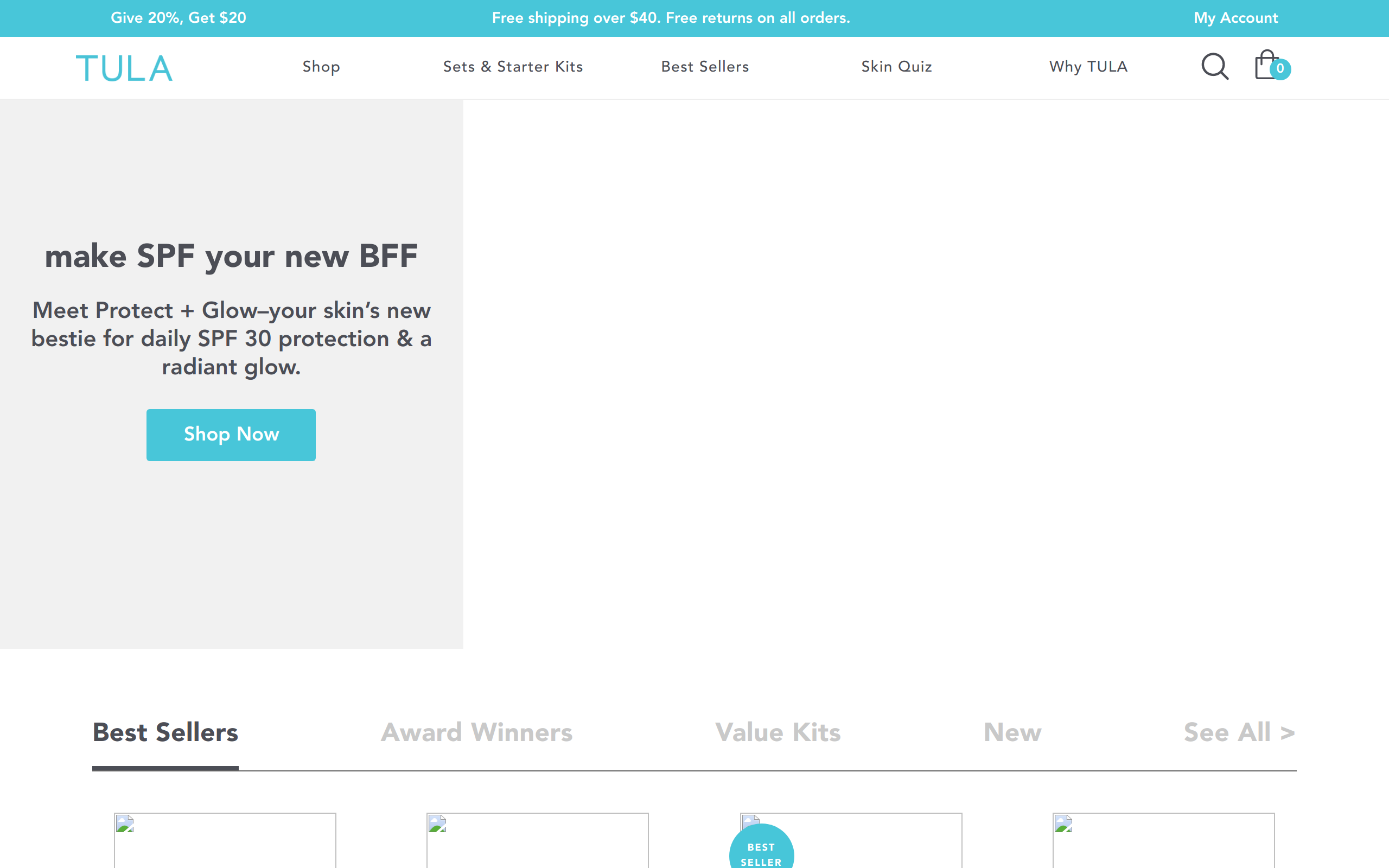This screenshot has height=868, width=1389.
Task: Open the first product thumbnail image
Action: pos(225,840)
